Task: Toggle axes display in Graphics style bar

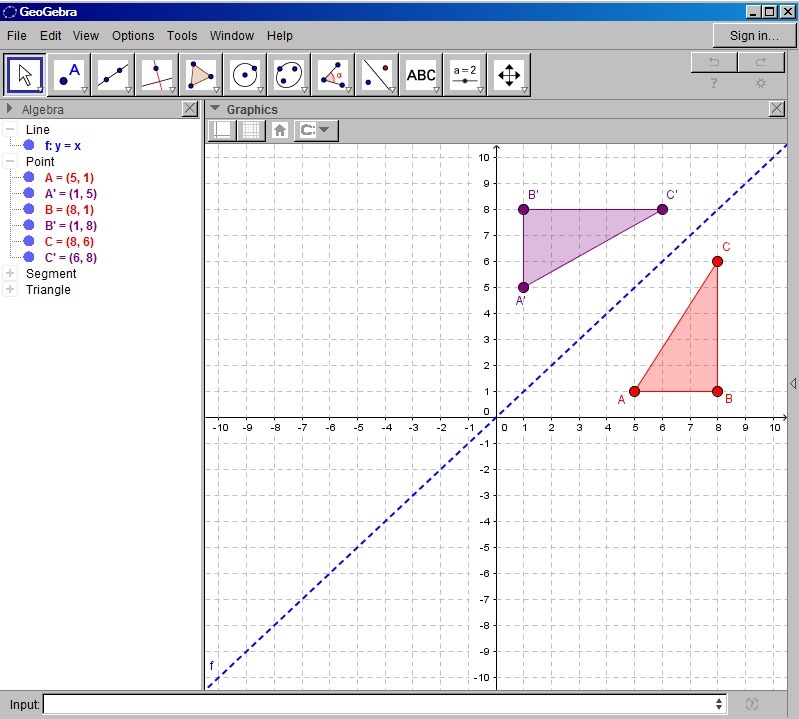Action: coord(221,130)
